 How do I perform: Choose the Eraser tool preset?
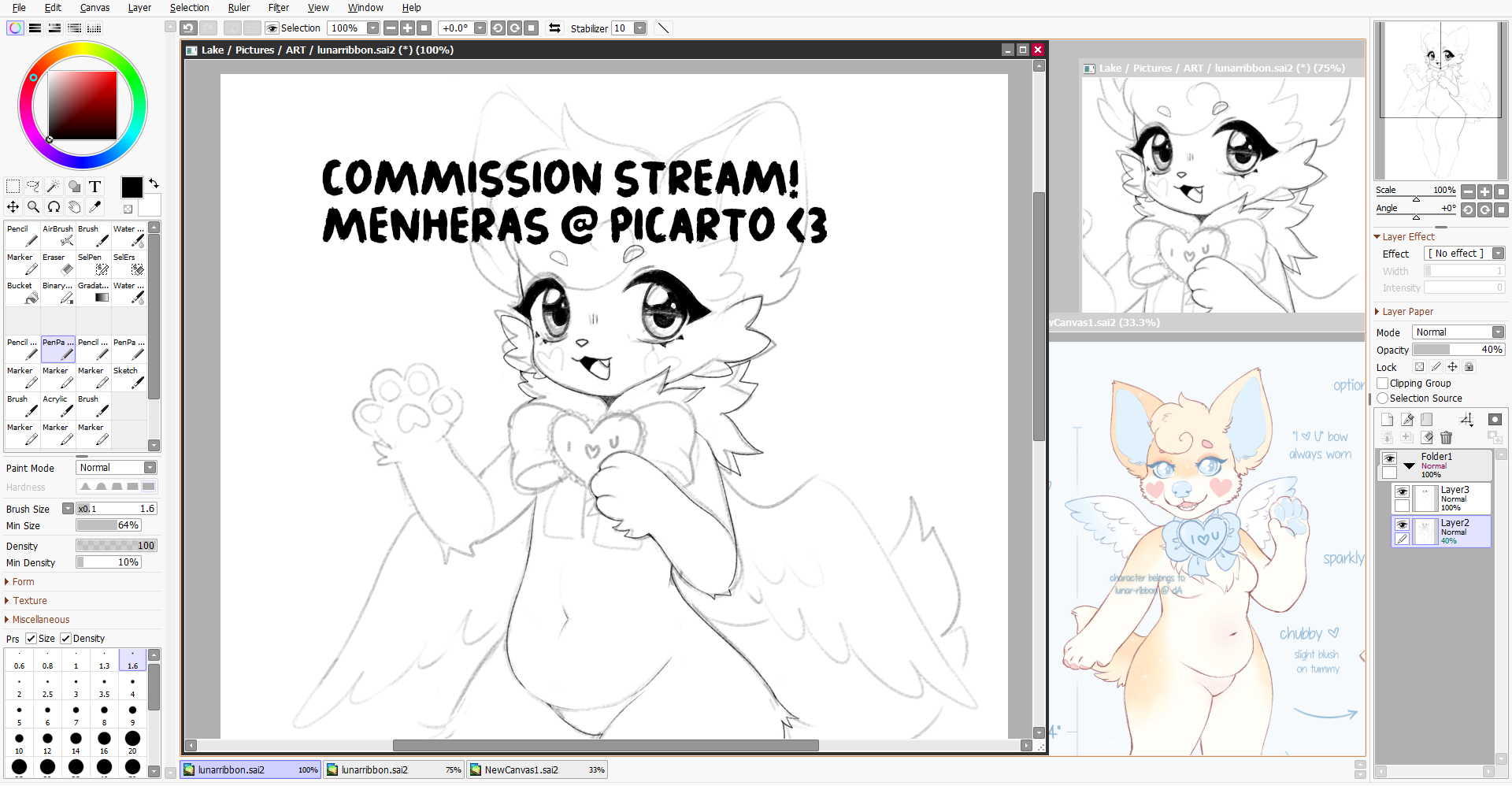(x=58, y=265)
